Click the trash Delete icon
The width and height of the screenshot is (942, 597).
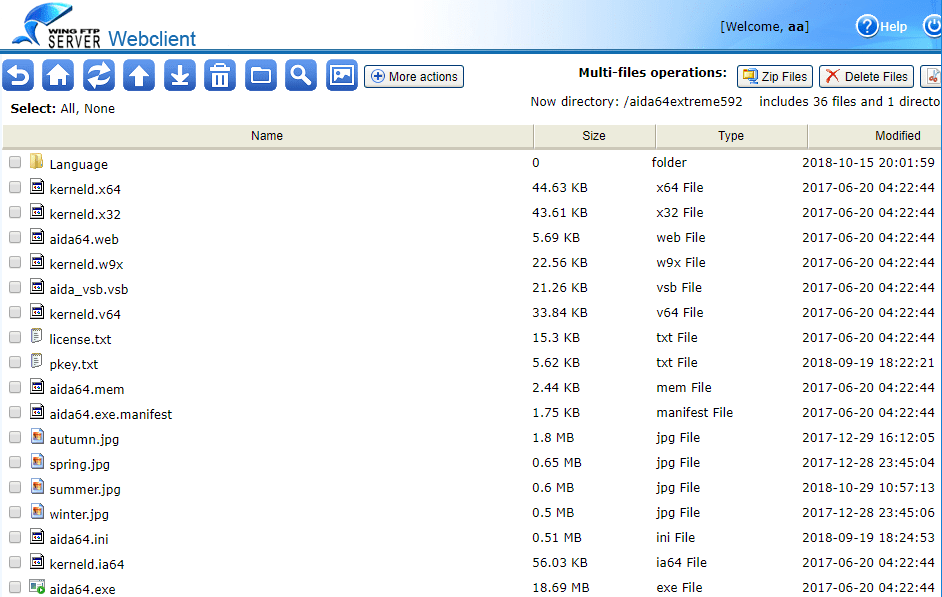pyautogui.click(x=220, y=76)
